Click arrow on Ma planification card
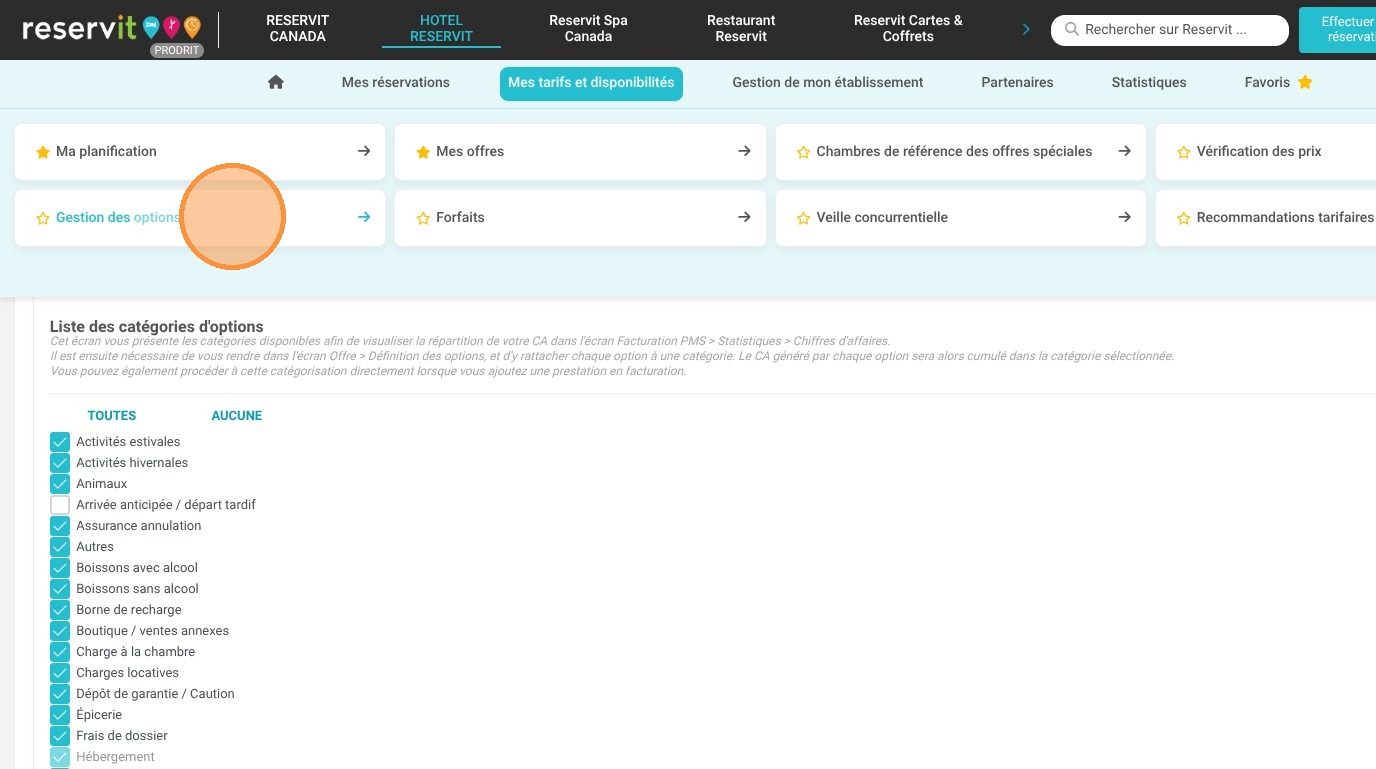This screenshot has height=769, width=1376. 364,151
